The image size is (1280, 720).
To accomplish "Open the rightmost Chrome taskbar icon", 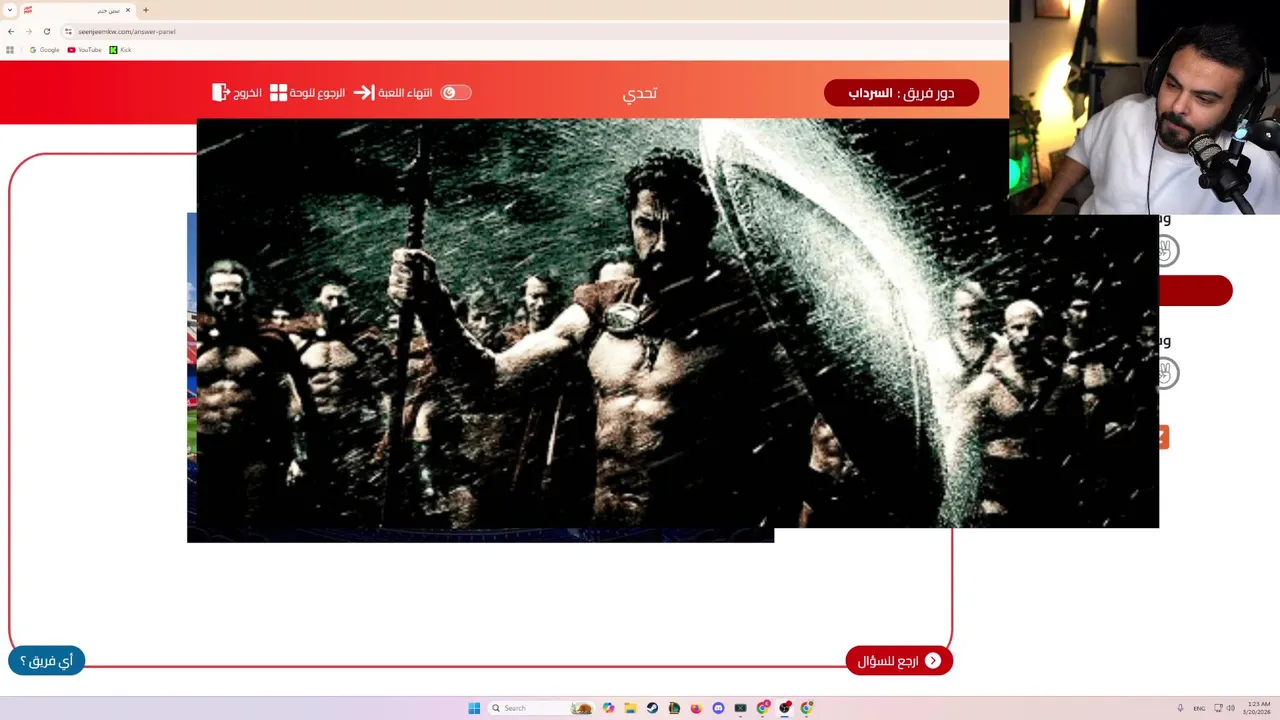I will (807, 708).
